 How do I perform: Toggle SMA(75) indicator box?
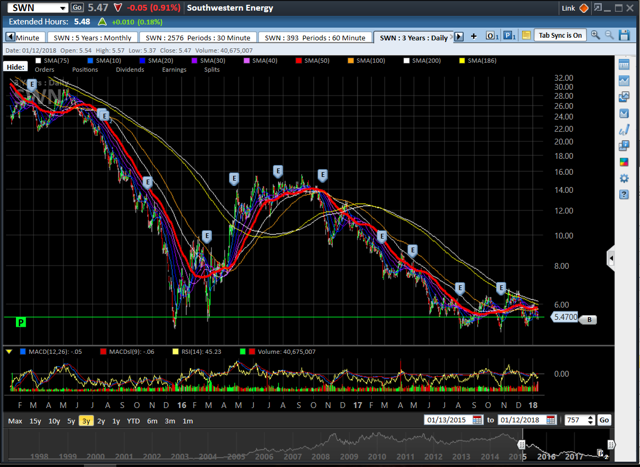[38, 60]
